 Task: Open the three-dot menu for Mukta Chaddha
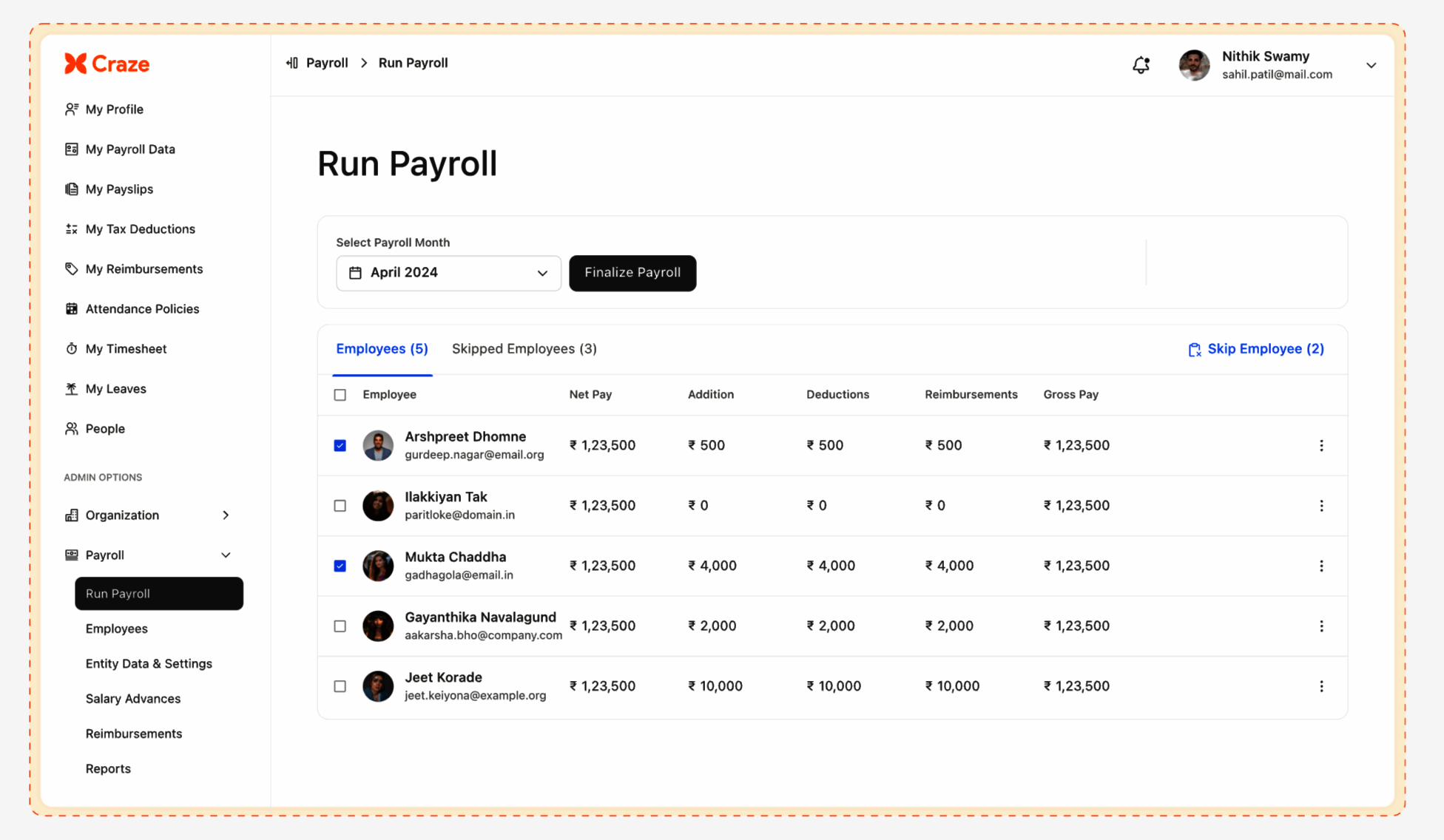point(1321,566)
